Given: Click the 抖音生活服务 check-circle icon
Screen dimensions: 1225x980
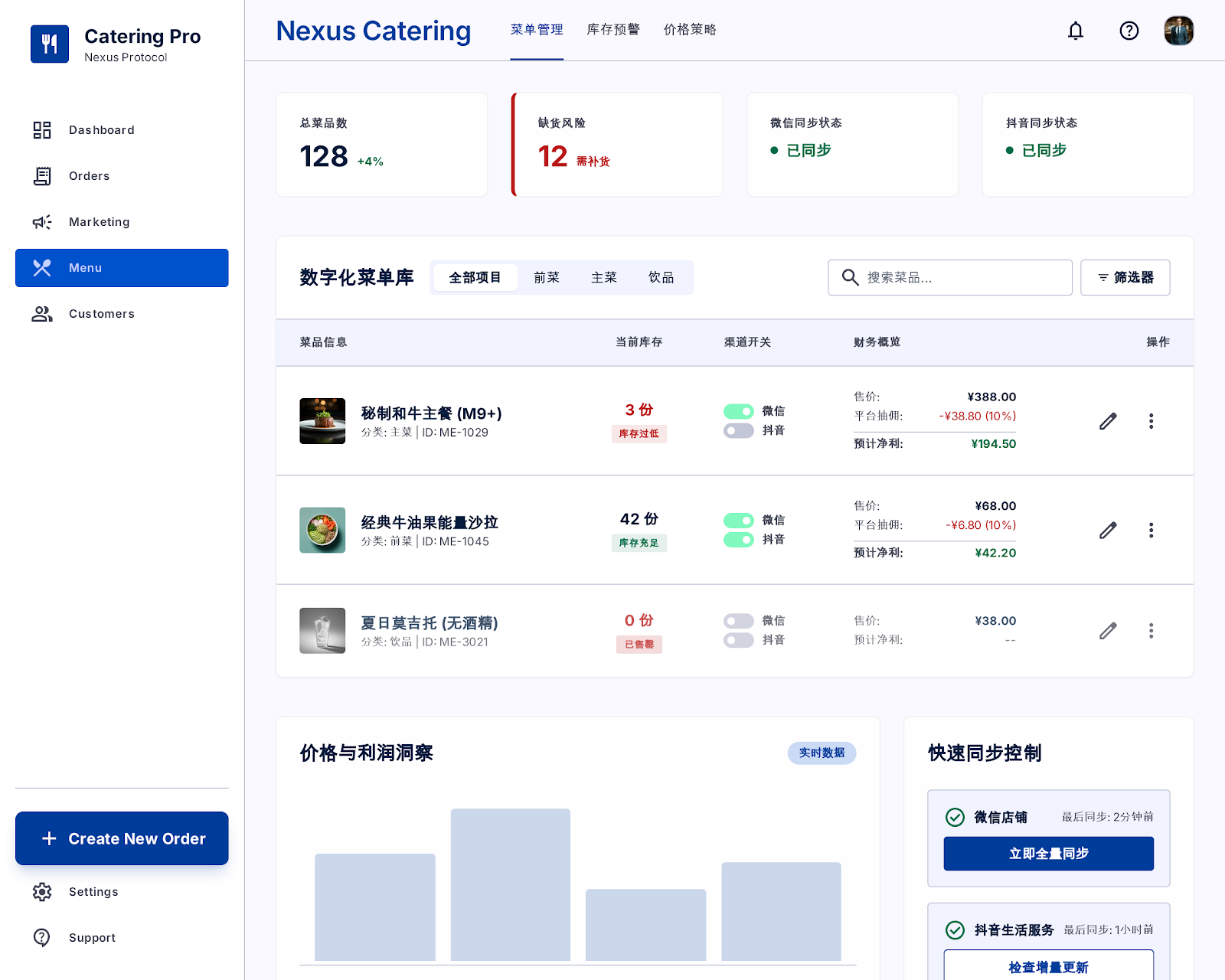Looking at the screenshot, I should pyautogui.click(x=955, y=929).
